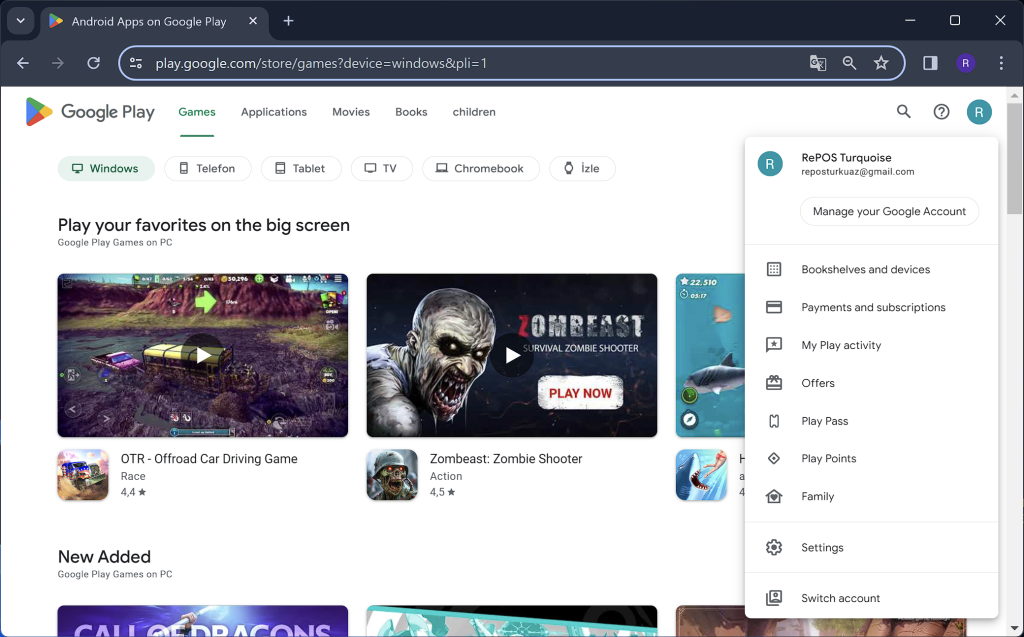Viewport: 1024px width, 637px height.
Task: Click the Hungry Shark app icon
Action: (701, 475)
